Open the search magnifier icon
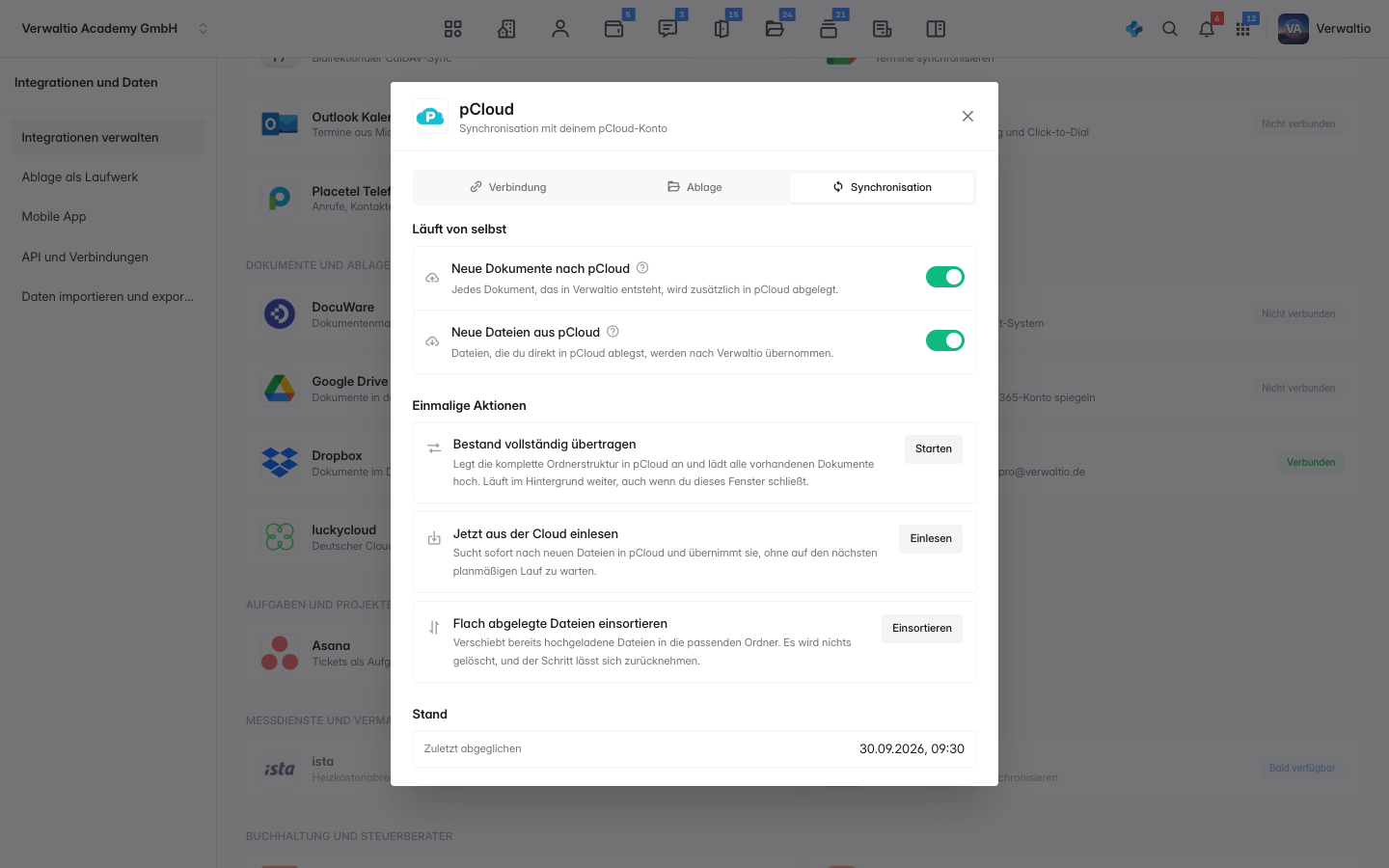This screenshot has width=1389, height=868. pos(1170,29)
